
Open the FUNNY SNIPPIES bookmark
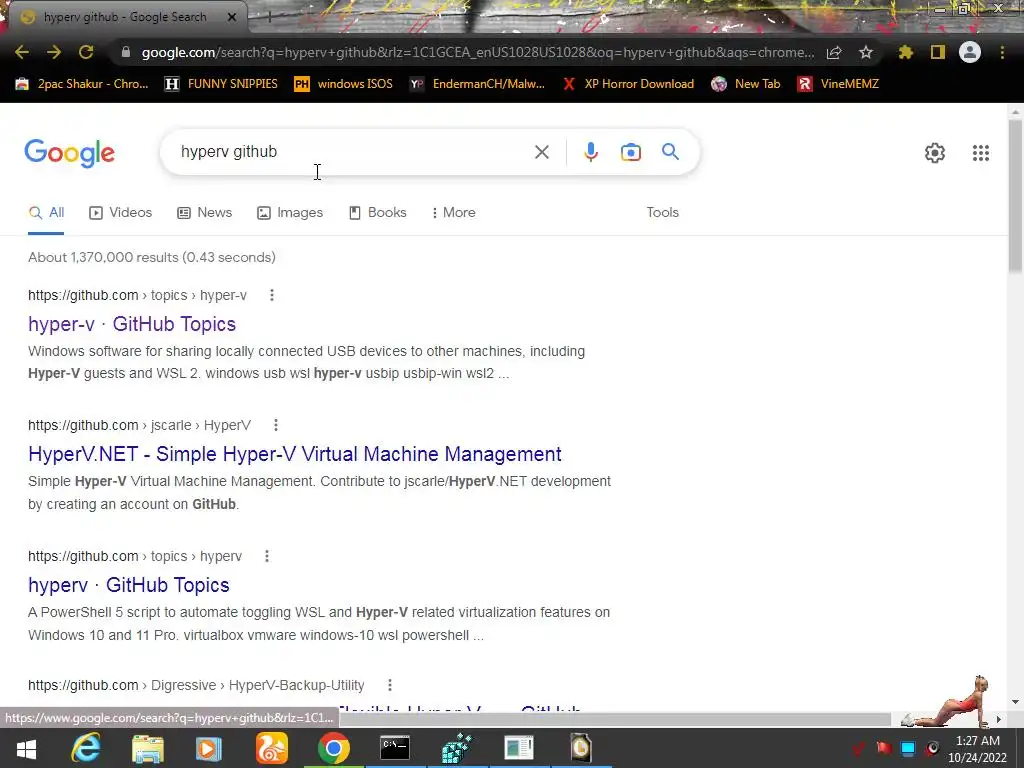221,84
